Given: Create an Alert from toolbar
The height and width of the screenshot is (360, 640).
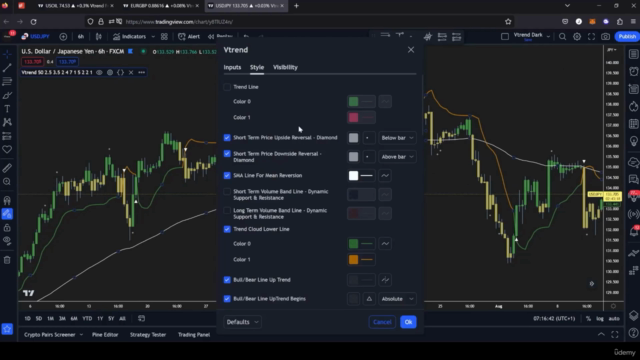Looking at the screenshot, I should 189,37.
